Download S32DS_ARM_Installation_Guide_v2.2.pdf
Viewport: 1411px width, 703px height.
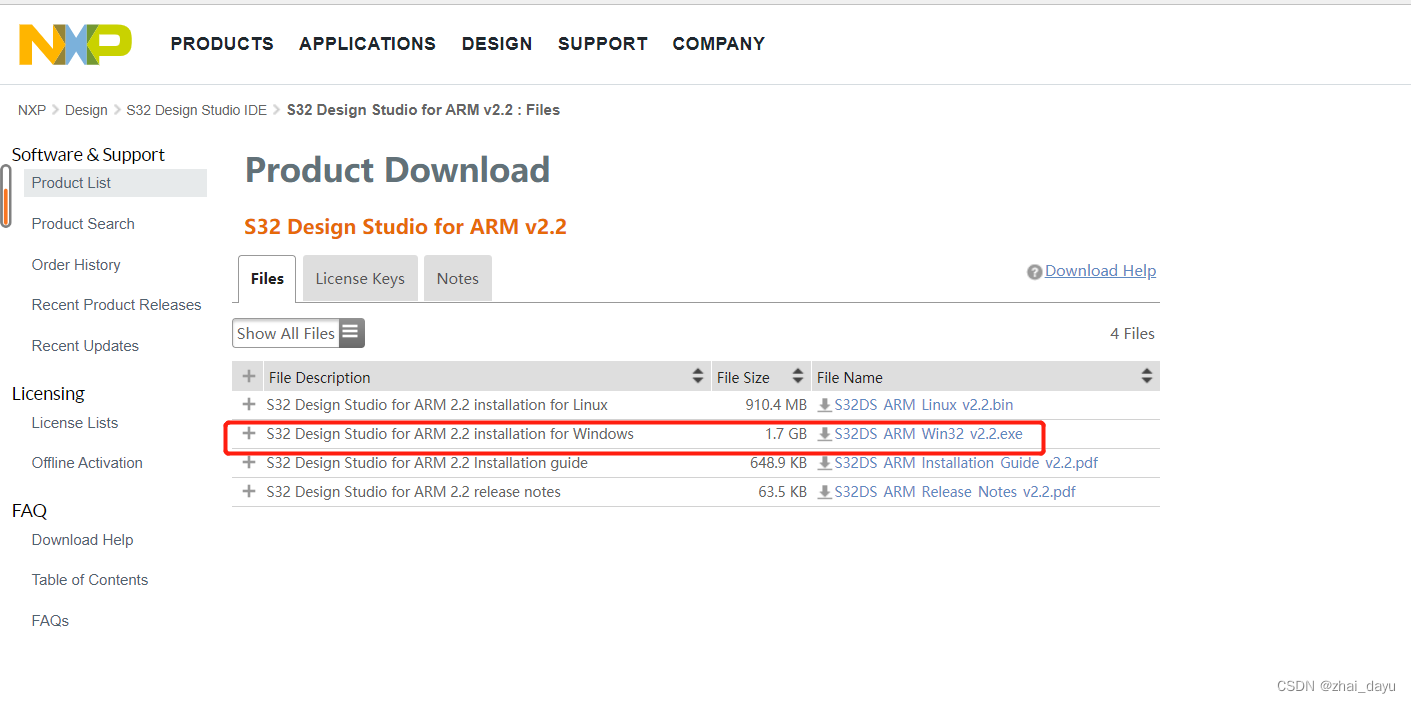tap(966, 463)
